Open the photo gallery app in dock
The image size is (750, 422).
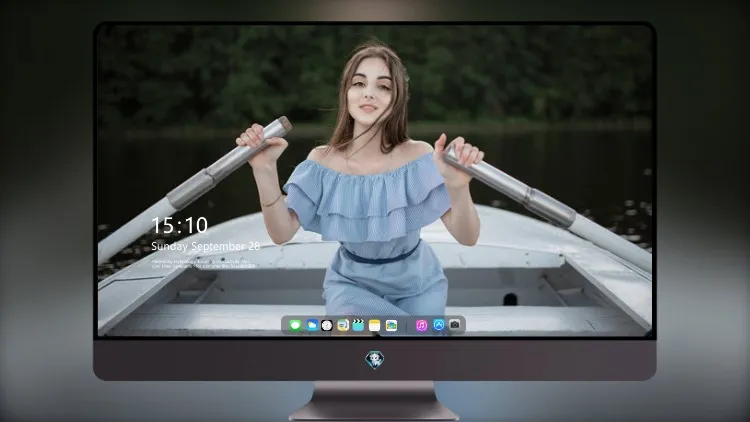[391, 325]
